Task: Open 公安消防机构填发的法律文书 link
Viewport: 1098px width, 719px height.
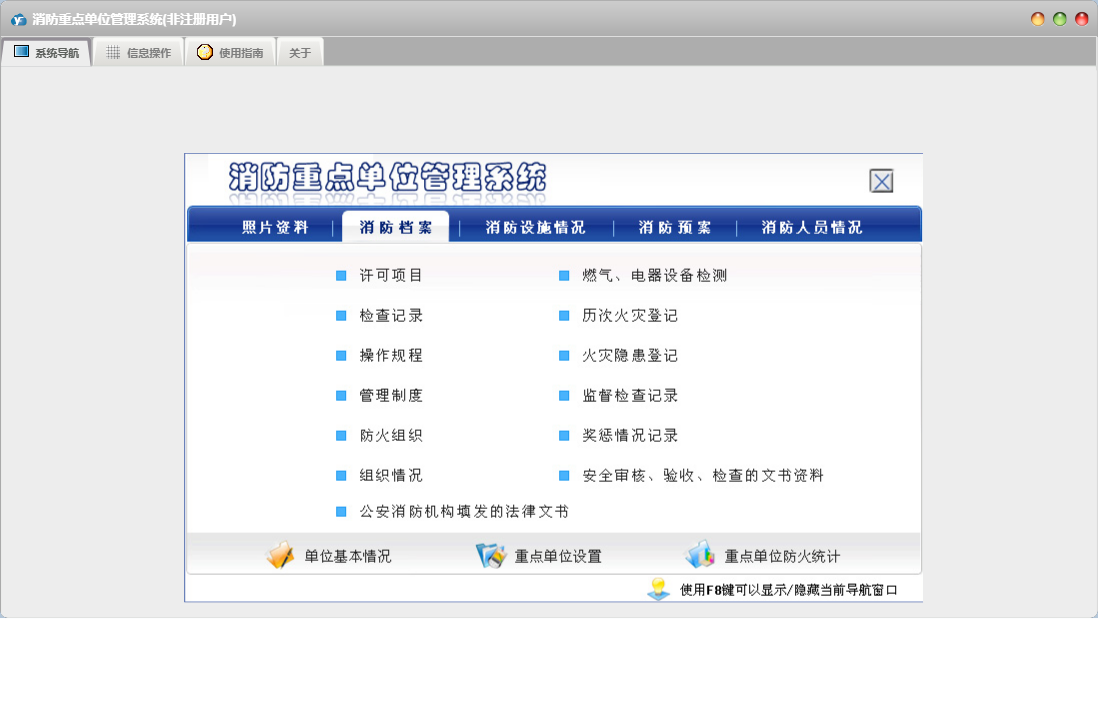Action: click(464, 512)
